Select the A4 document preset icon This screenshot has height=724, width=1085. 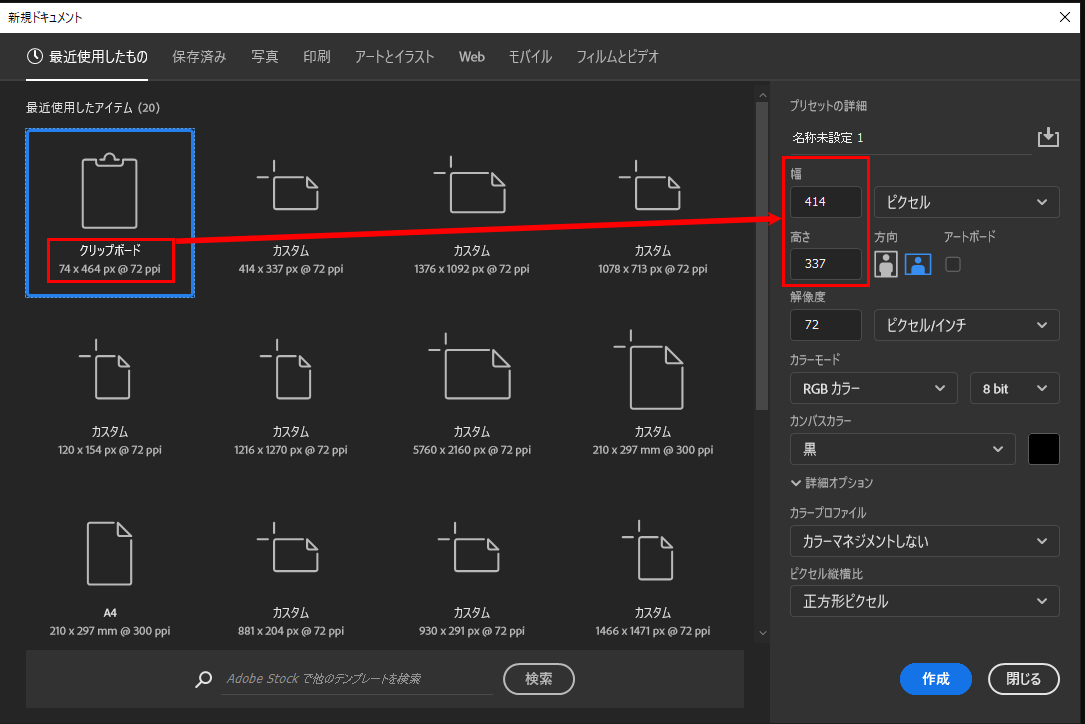pyautogui.click(x=109, y=554)
